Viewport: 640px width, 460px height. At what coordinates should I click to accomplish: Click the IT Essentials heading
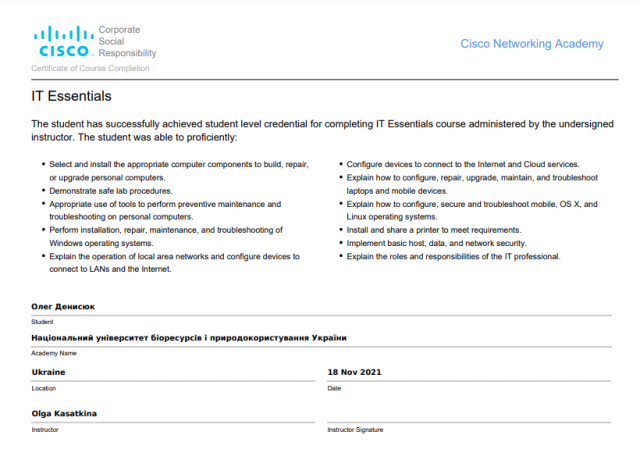click(71, 97)
